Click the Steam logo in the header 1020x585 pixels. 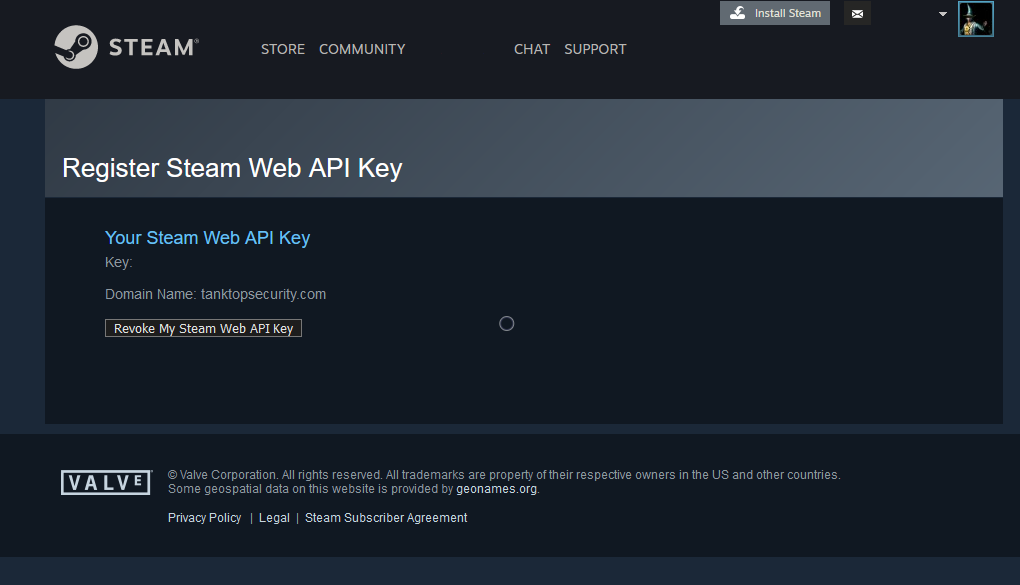tap(127, 47)
